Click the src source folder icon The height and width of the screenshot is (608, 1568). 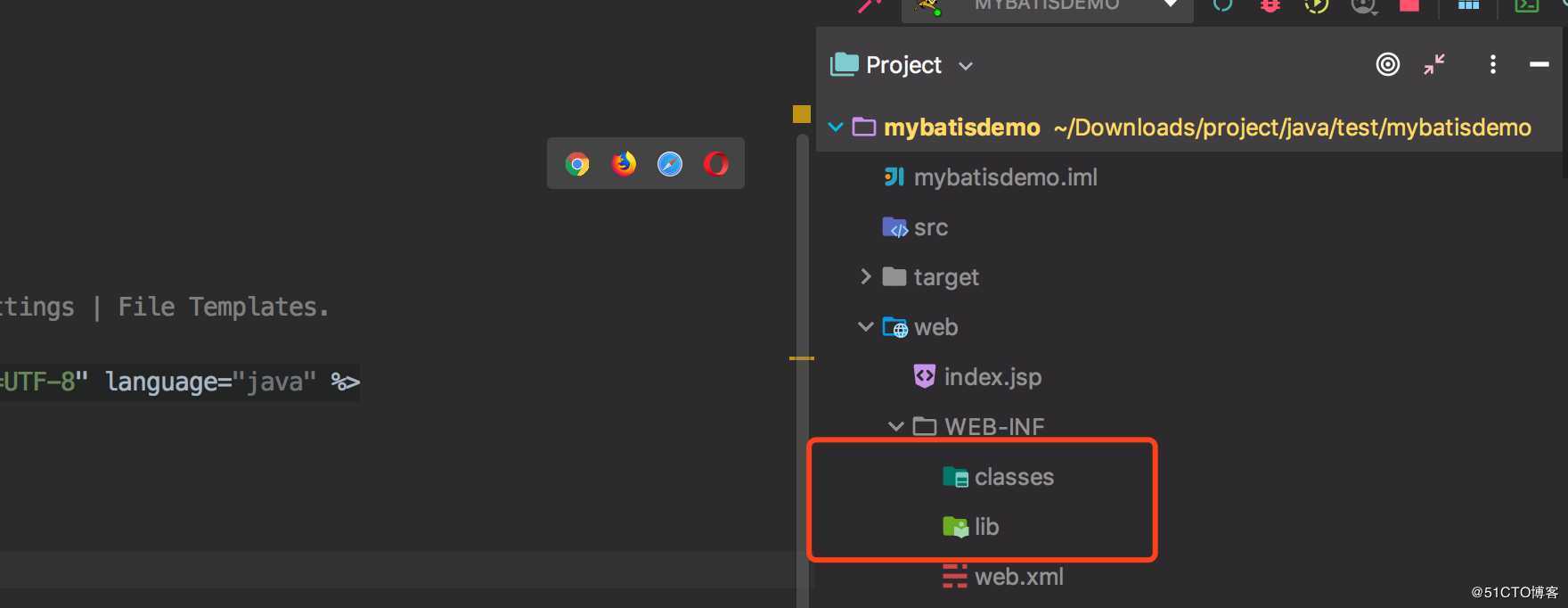tap(894, 227)
